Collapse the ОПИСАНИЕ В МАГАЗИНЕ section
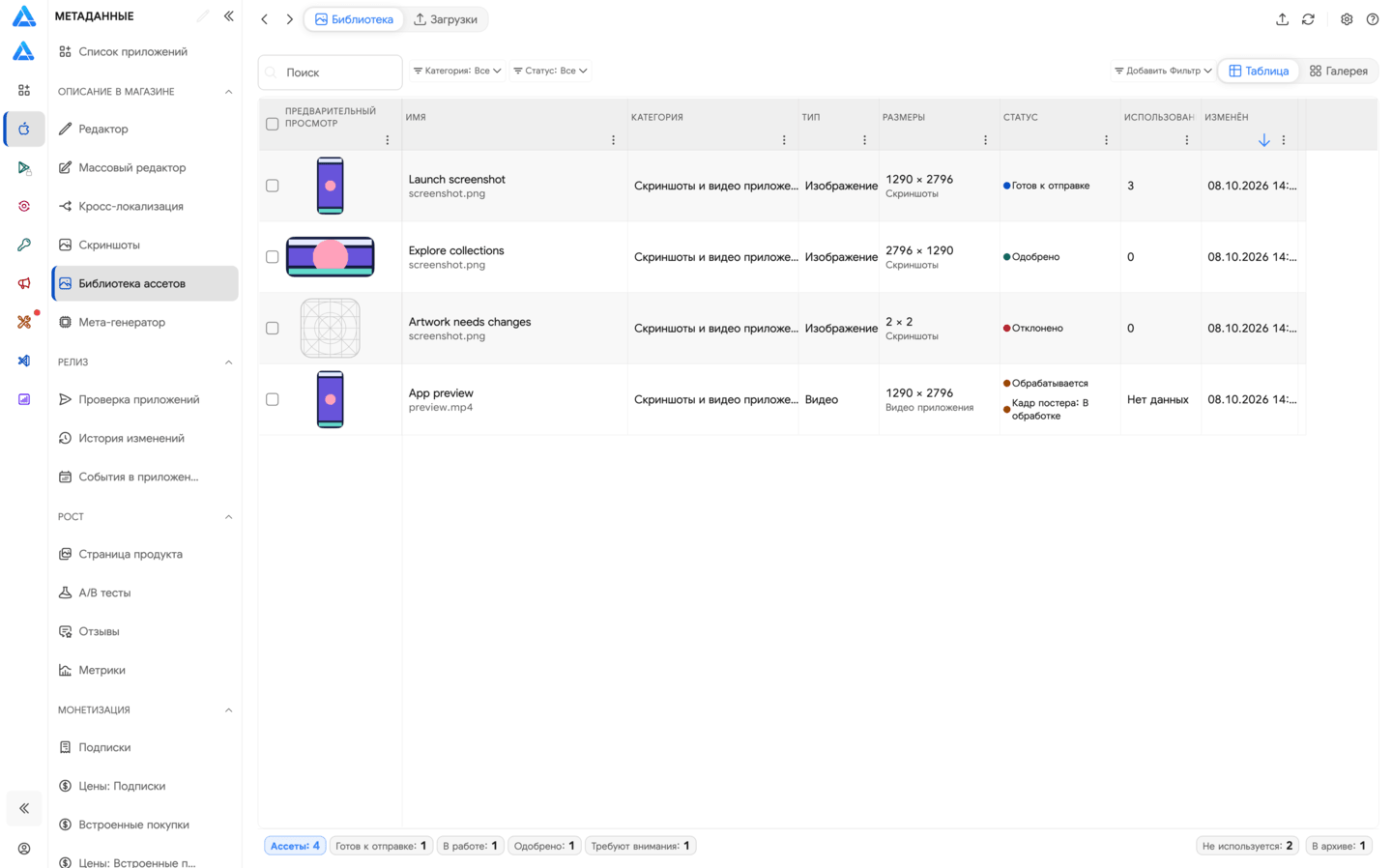The width and height of the screenshot is (1392, 868). [x=228, y=92]
